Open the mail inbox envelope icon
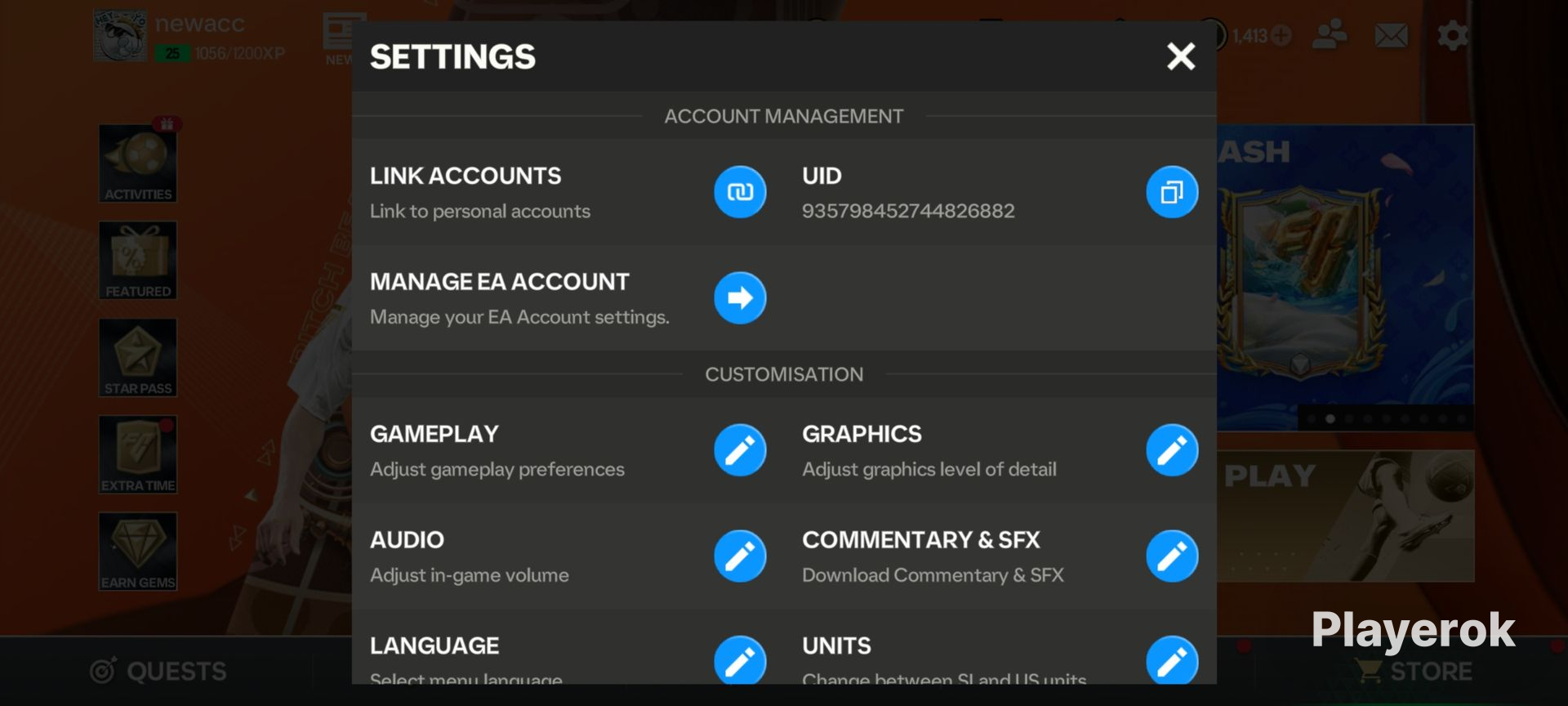Screen dimensions: 1568x706 (x=1391, y=35)
